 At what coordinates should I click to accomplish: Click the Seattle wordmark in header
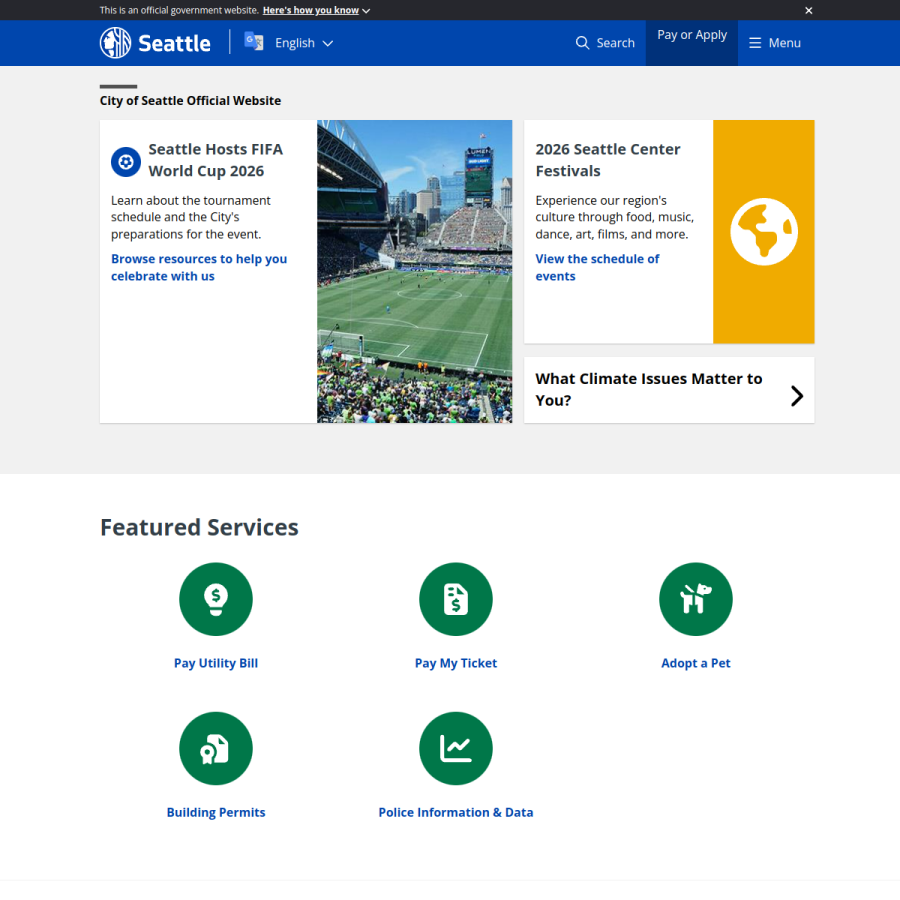[x=174, y=44]
